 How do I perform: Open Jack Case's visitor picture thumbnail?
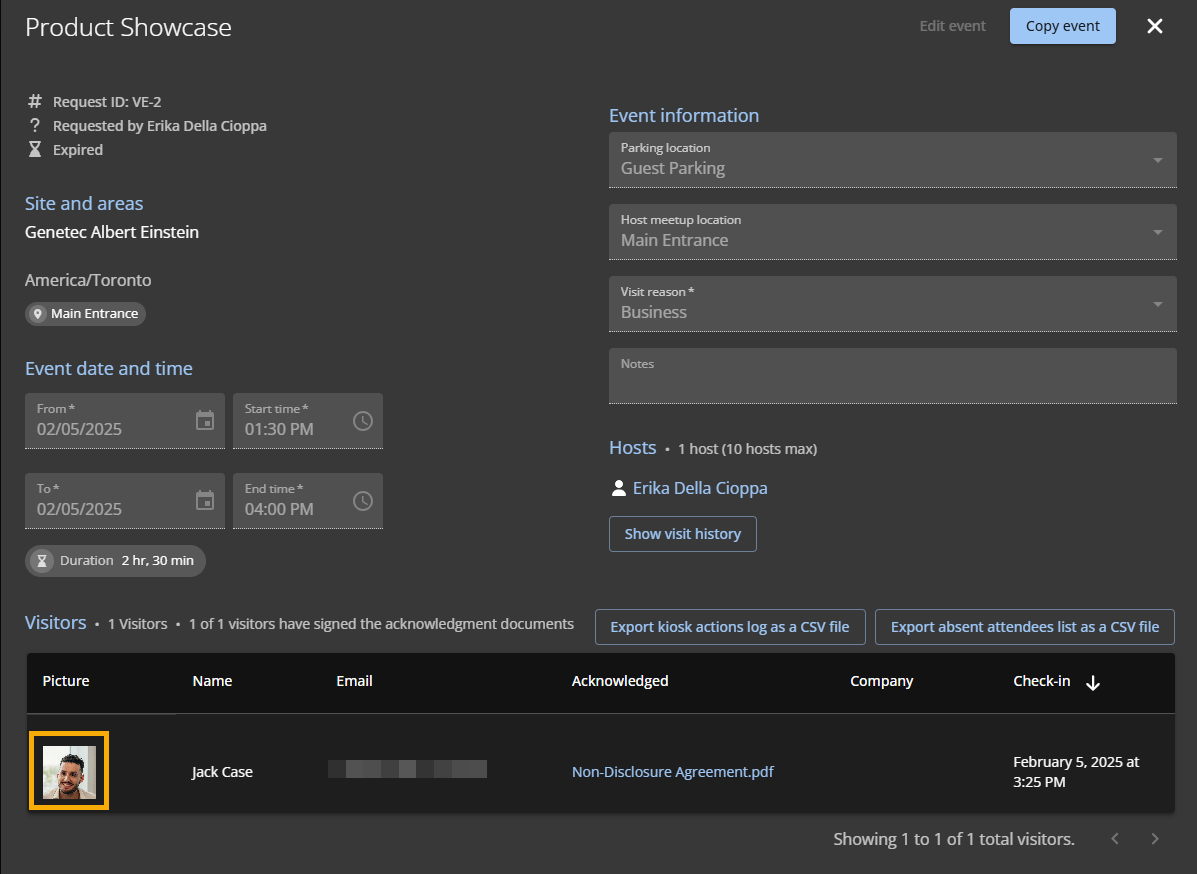tap(69, 771)
